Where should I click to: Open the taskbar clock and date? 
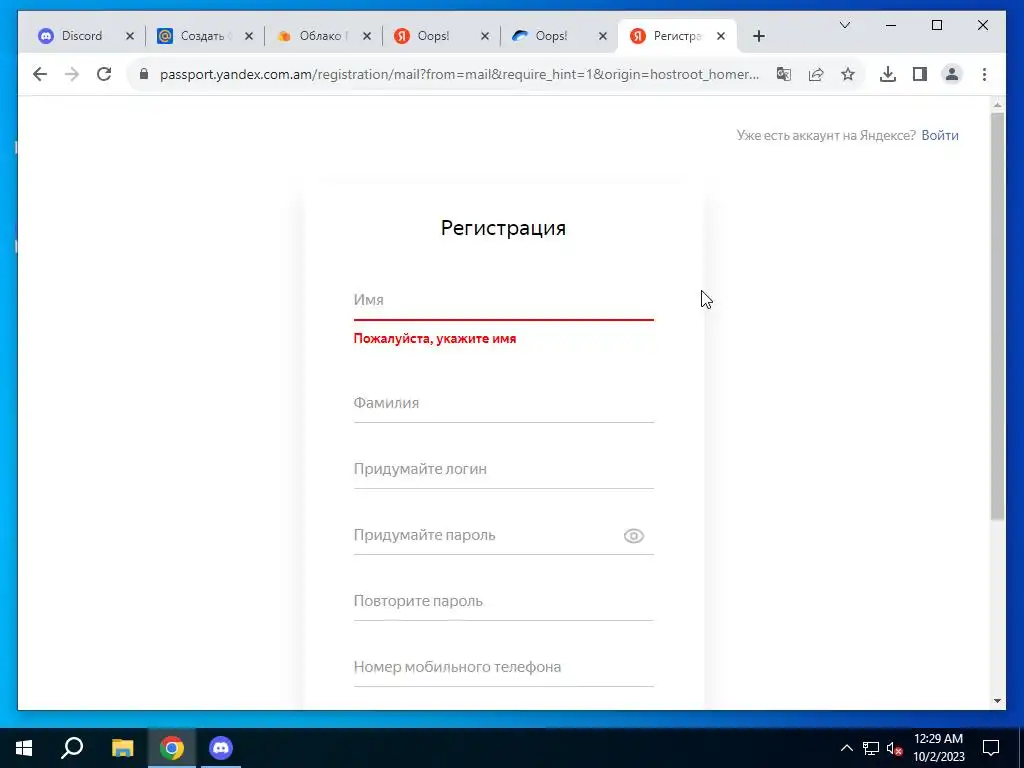click(x=938, y=748)
